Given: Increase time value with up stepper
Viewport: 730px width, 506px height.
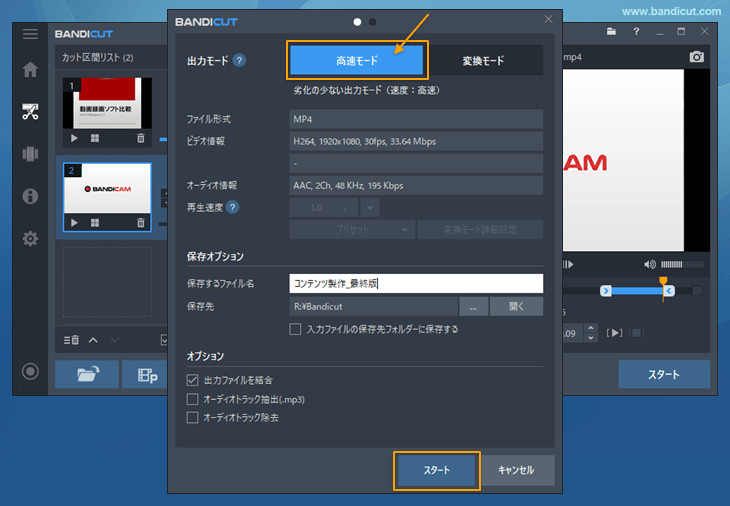Looking at the screenshot, I should [x=591, y=328].
